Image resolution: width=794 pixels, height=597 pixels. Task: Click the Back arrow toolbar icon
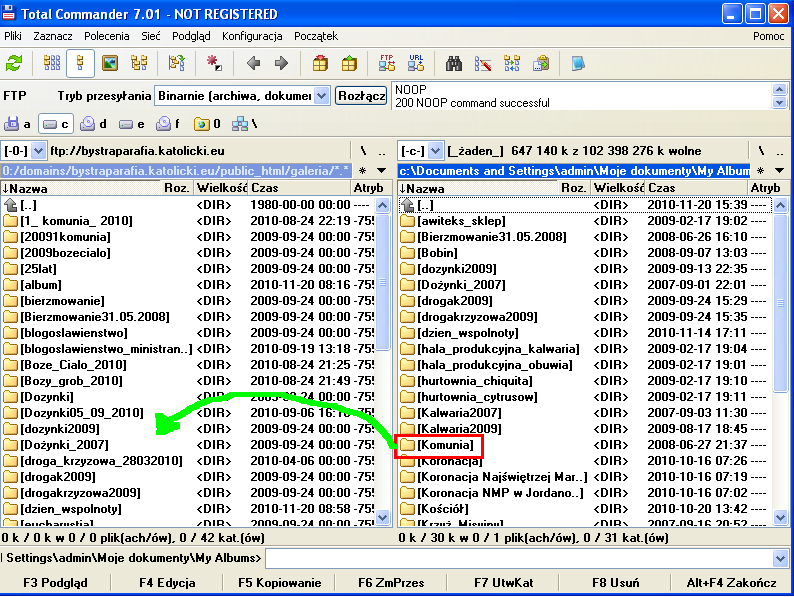pyautogui.click(x=254, y=63)
